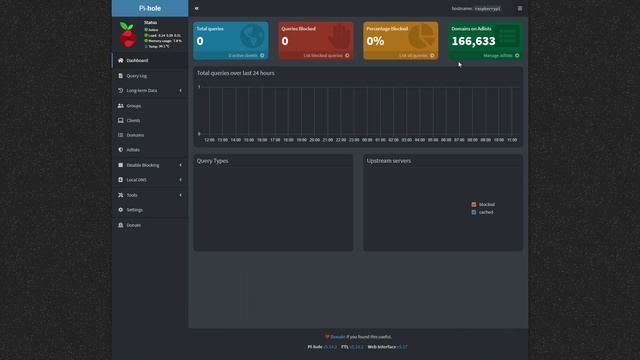
Task: Click the Pi-hole raspberry logo
Action: [x=128, y=34]
